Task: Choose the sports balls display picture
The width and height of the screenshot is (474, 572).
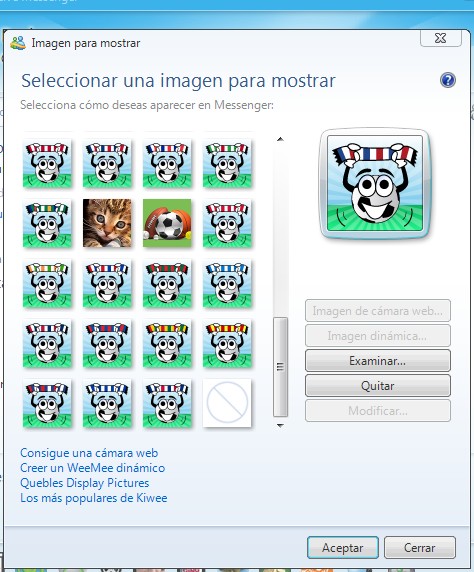Action: coord(167,223)
